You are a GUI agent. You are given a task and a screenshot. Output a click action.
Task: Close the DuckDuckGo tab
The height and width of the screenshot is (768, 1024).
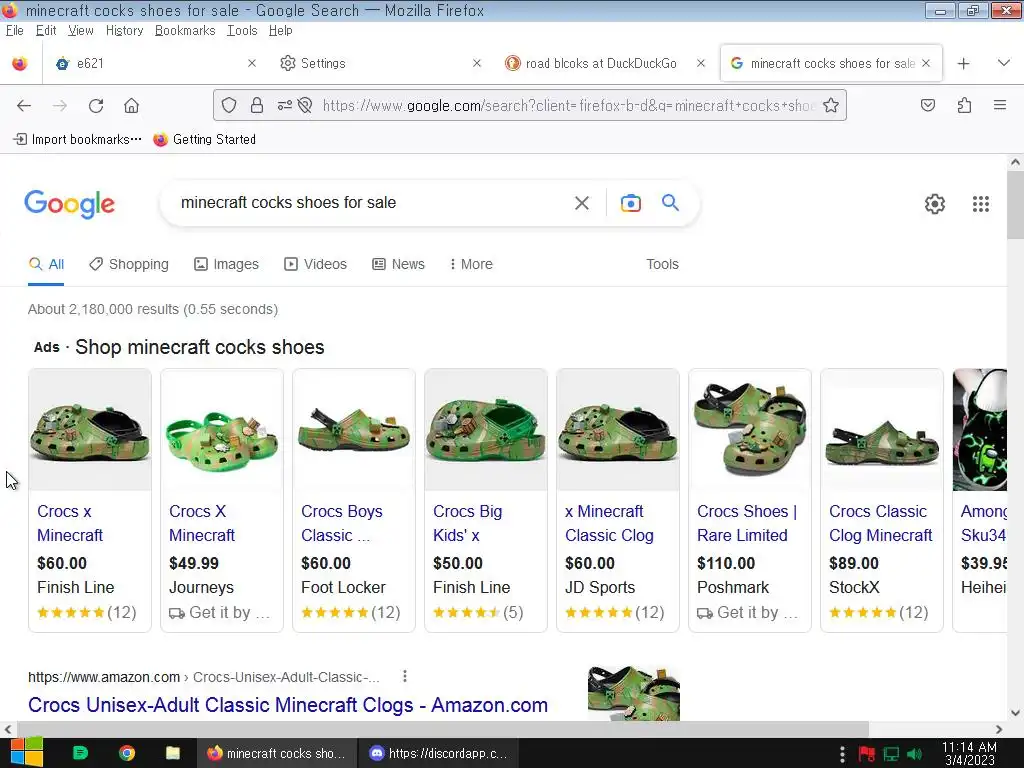pos(701,63)
